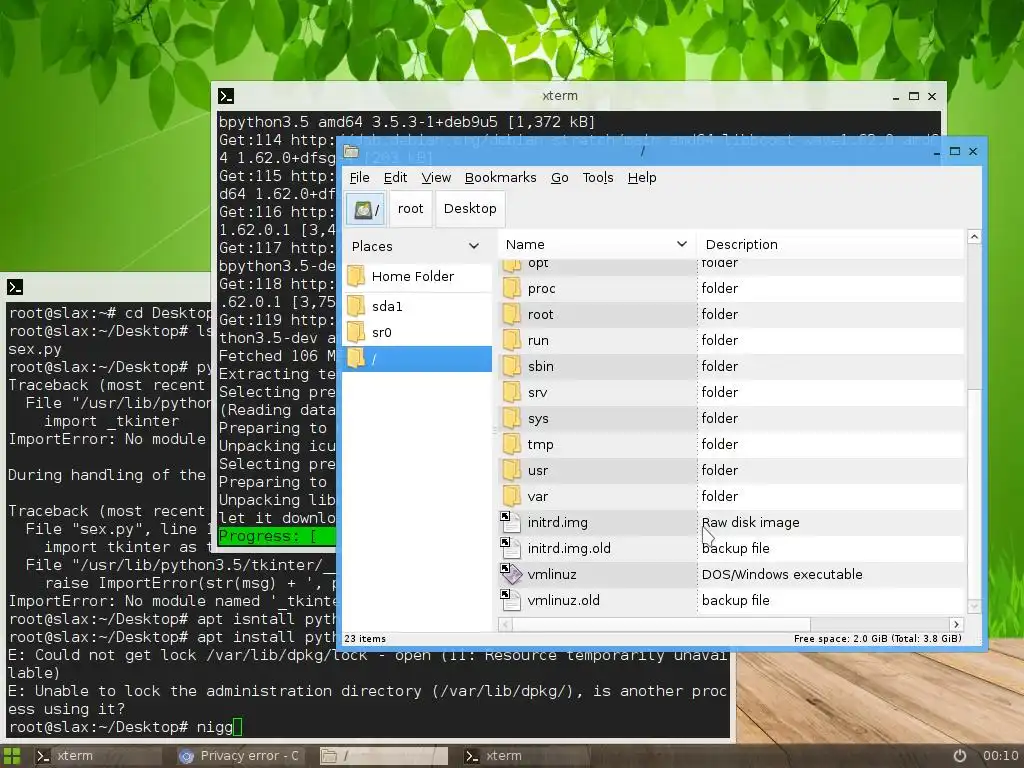Screen dimensions: 1024x768
Task: Switch to first xterm taskbar entry
Action: pyautogui.click(x=96, y=756)
